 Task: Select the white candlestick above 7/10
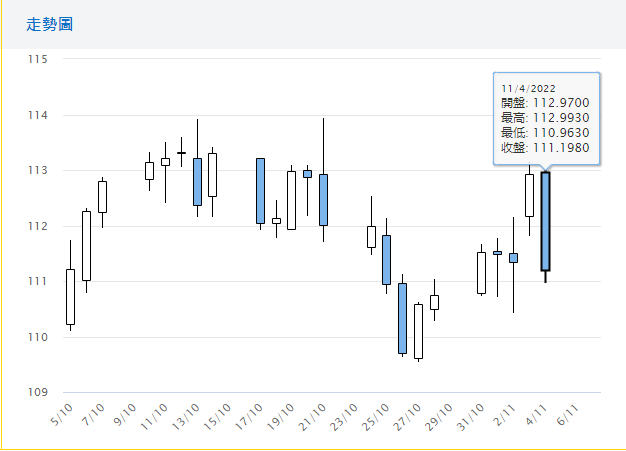click(102, 196)
